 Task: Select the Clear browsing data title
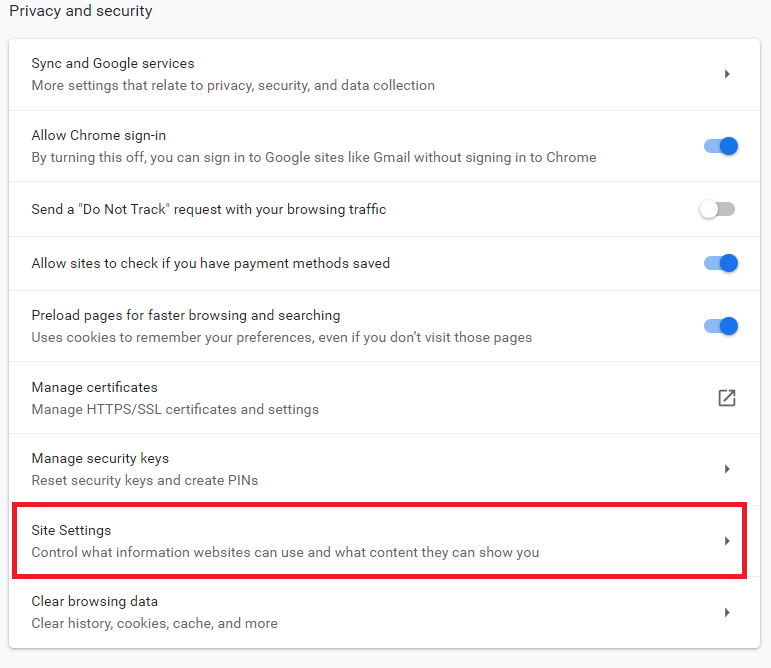[94, 601]
